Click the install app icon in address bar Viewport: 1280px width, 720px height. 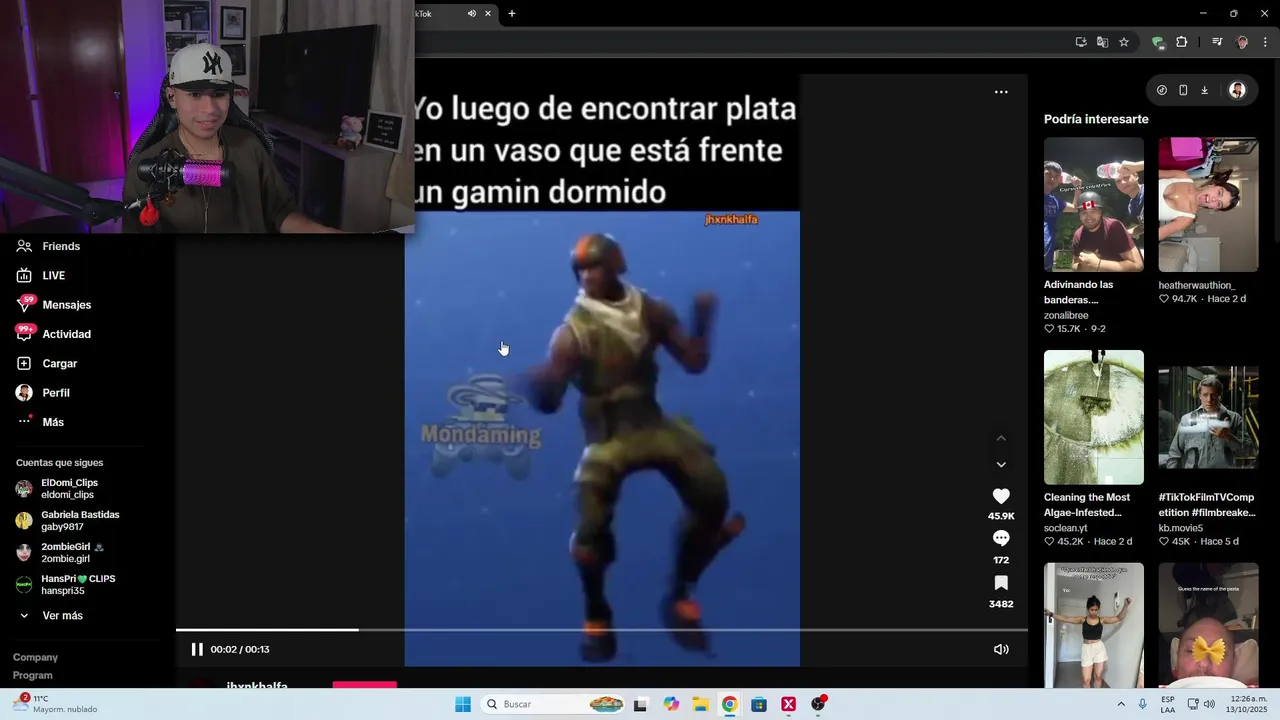click(x=1081, y=42)
